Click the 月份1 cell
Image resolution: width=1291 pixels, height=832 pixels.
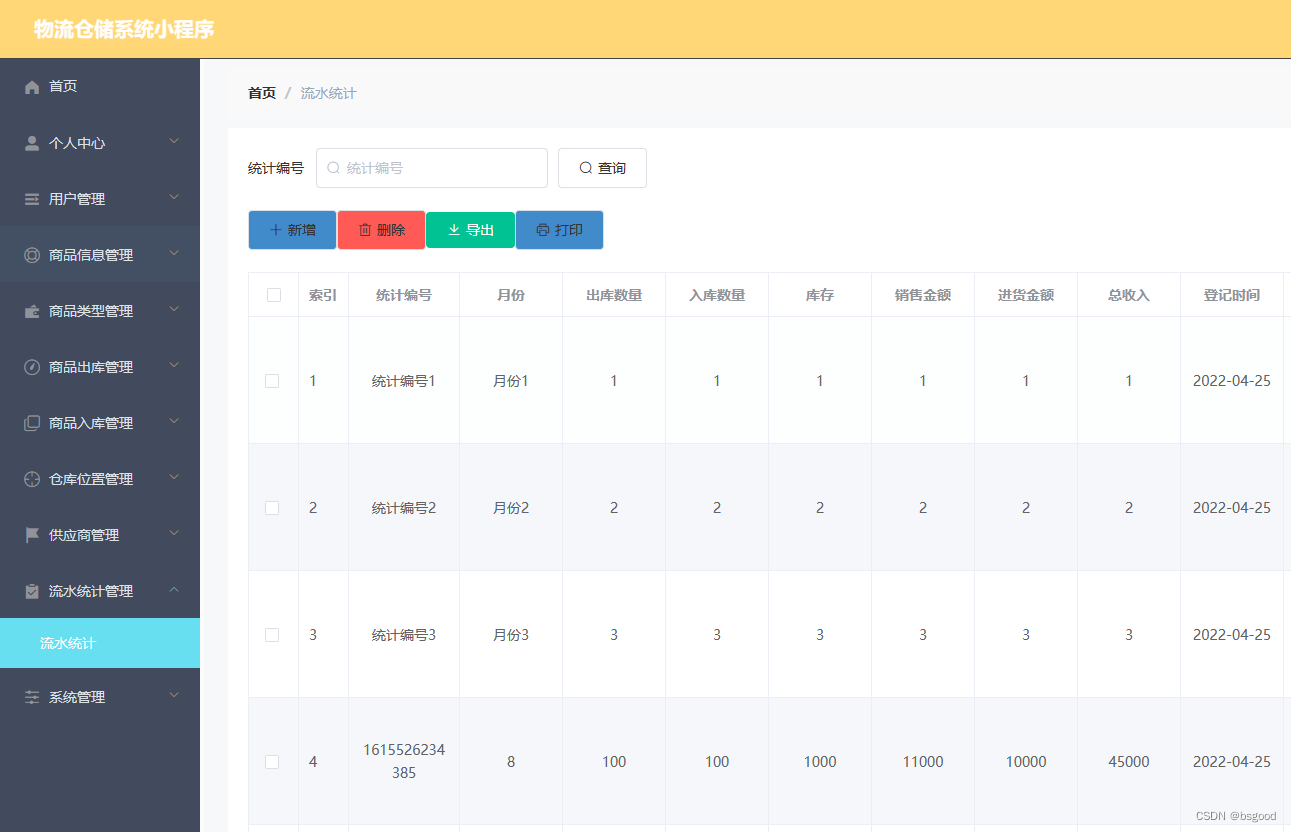(x=511, y=381)
